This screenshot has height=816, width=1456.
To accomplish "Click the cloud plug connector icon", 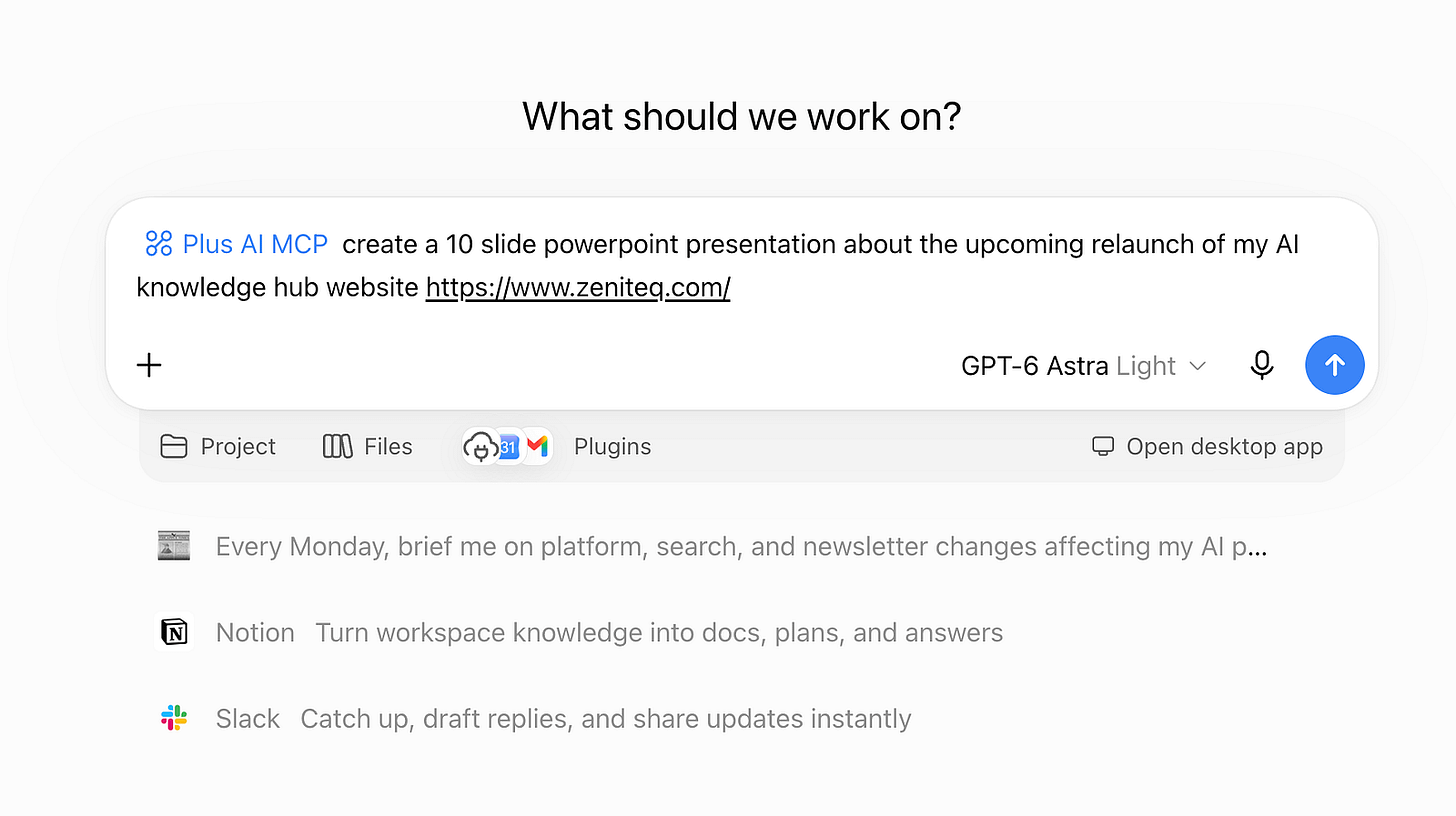I will pos(482,446).
